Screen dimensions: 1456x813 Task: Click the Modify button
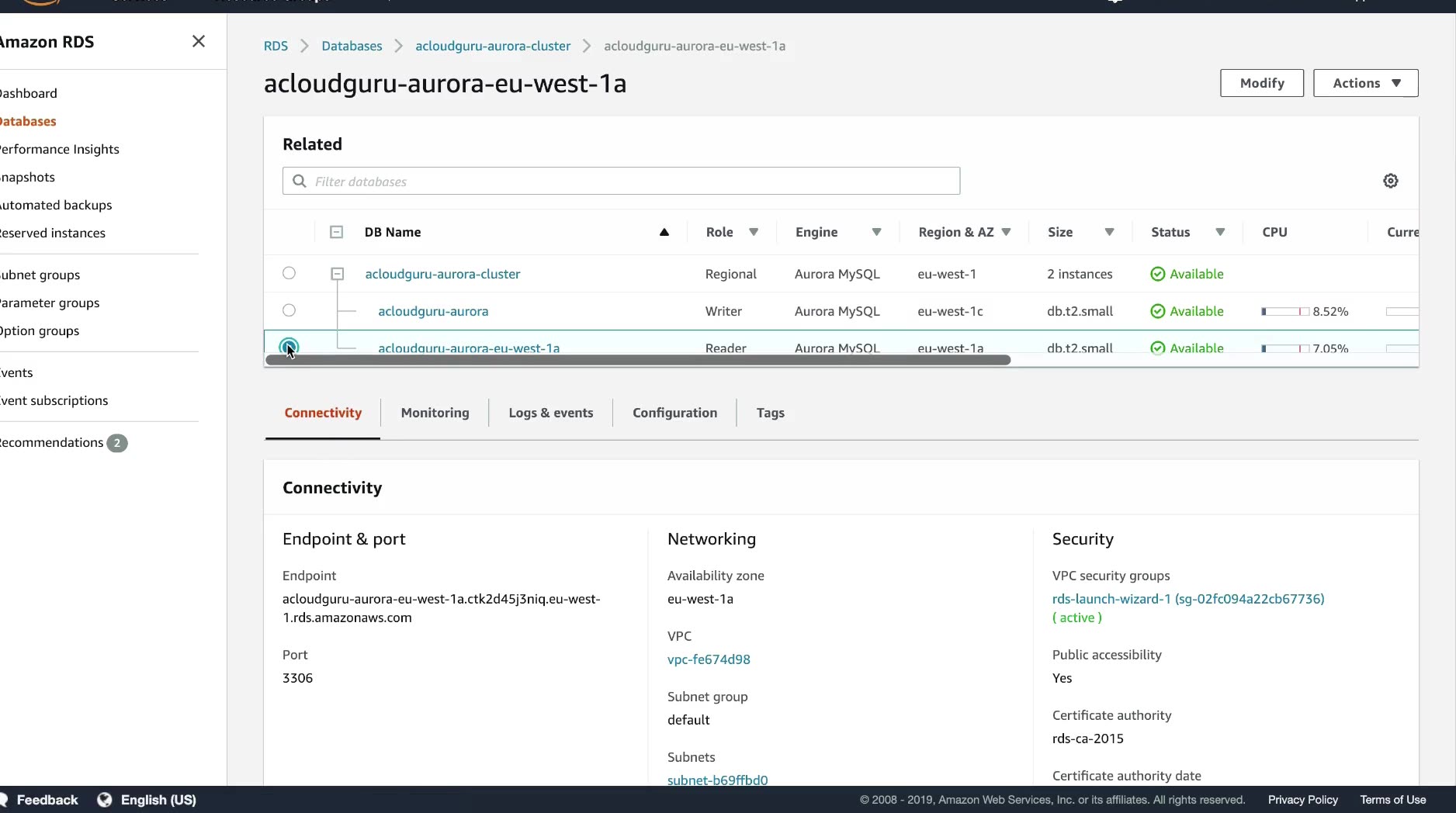(x=1262, y=83)
